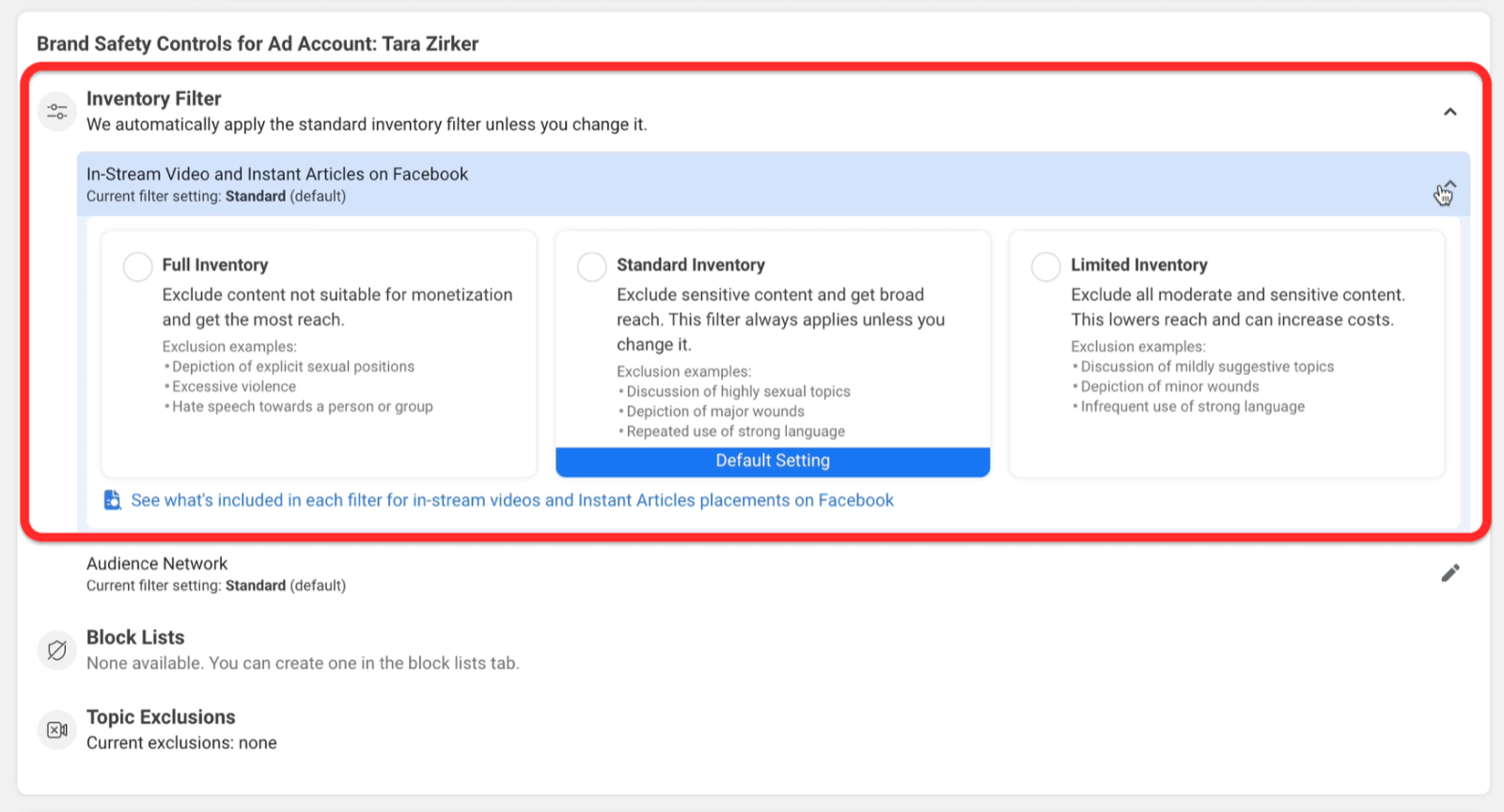The width and height of the screenshot is (1504, 812).
Task: Click the 'Standard Inventory' card title
Action: [691, 265]
